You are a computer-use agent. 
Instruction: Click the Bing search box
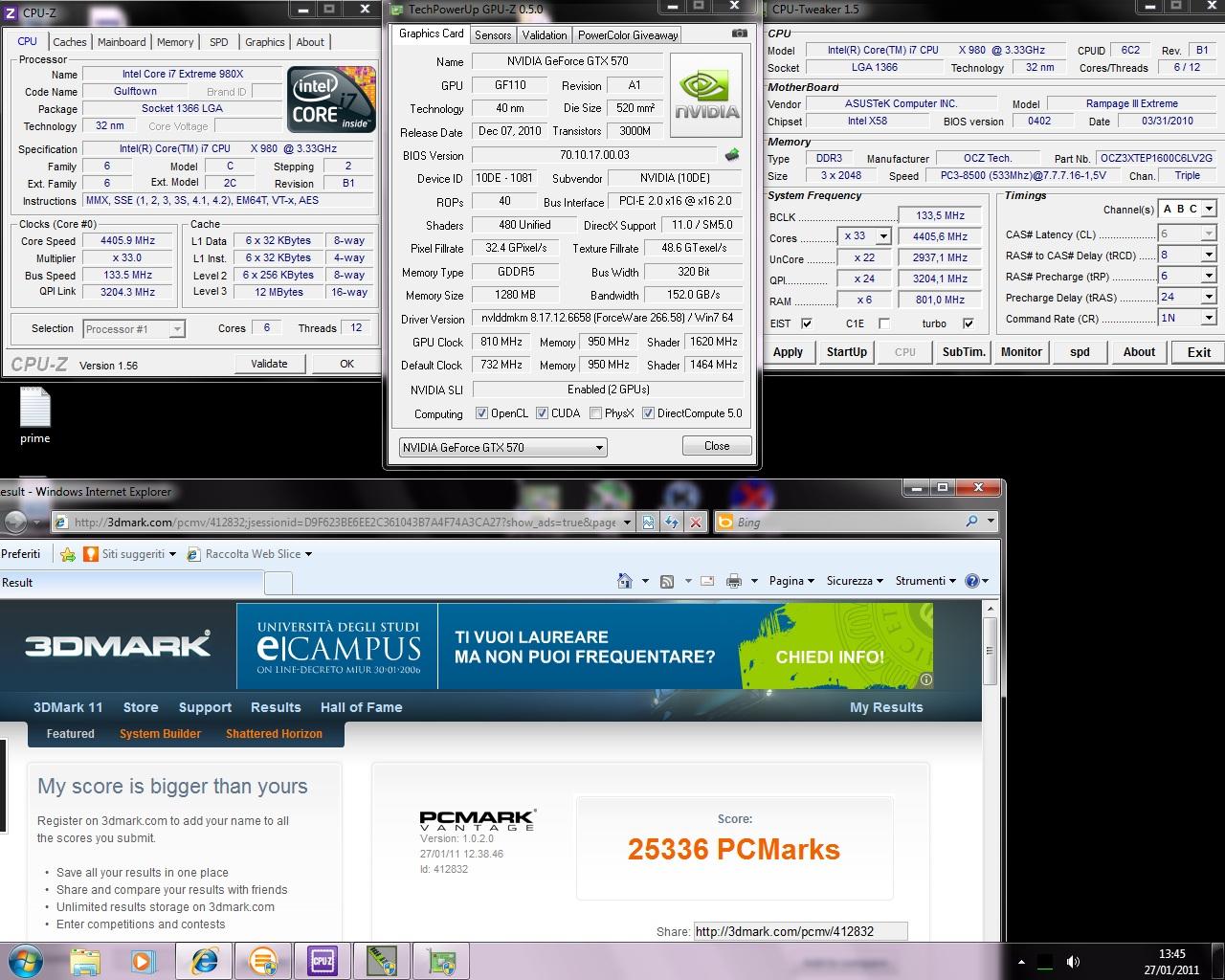[847, 522]
